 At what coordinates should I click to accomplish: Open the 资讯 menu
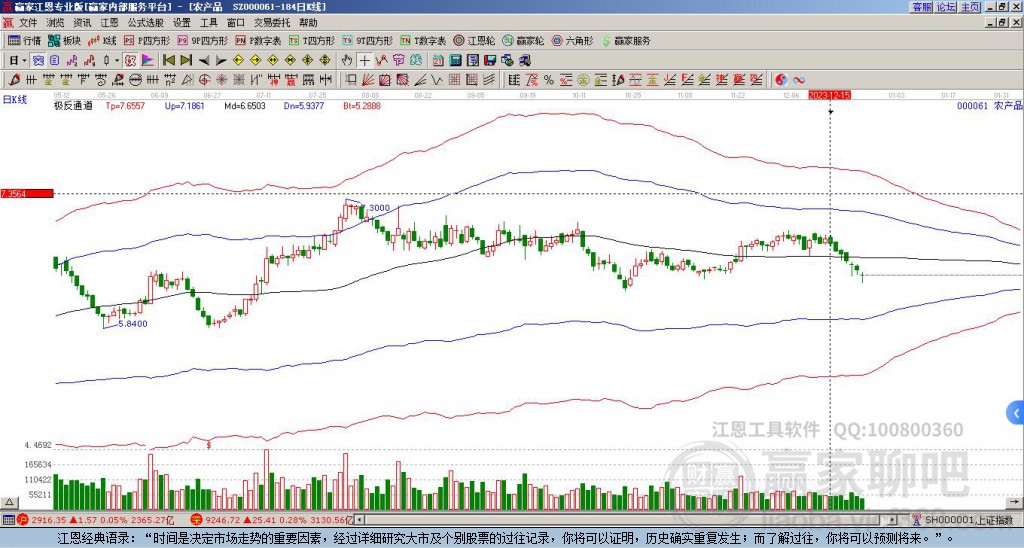(x=82, y=23)
